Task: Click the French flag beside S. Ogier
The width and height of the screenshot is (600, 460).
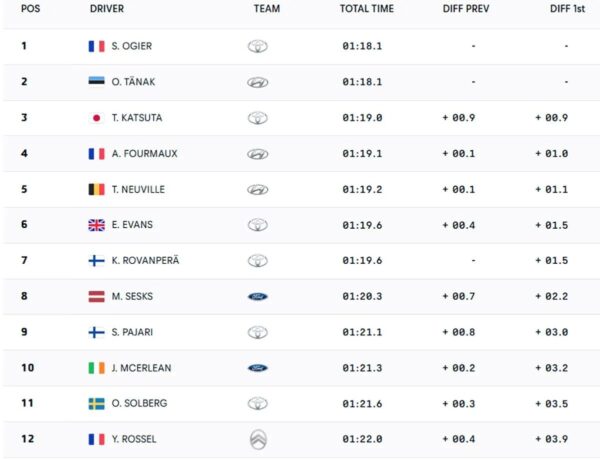Action: pyautogui.click(x=96, y=46)
